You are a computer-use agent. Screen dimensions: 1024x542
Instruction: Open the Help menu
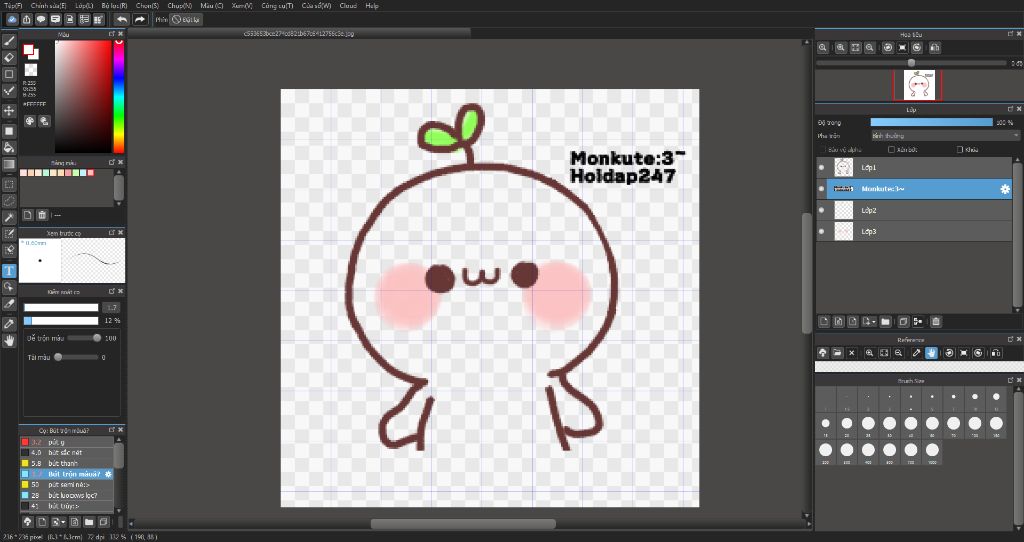(x=372, y=6)
